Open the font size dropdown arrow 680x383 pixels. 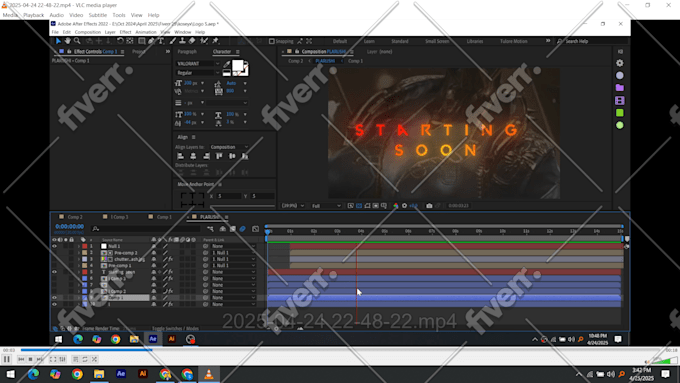202,83
